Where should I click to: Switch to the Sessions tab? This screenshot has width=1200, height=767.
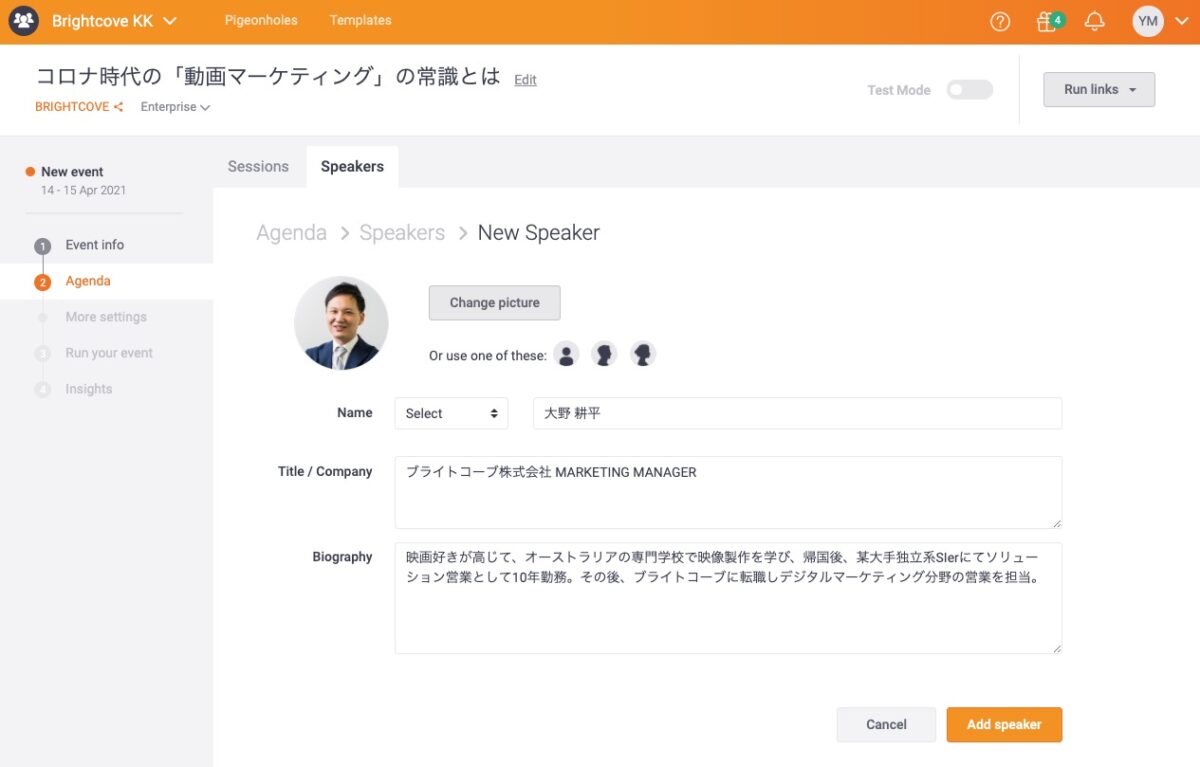(258, 167)
